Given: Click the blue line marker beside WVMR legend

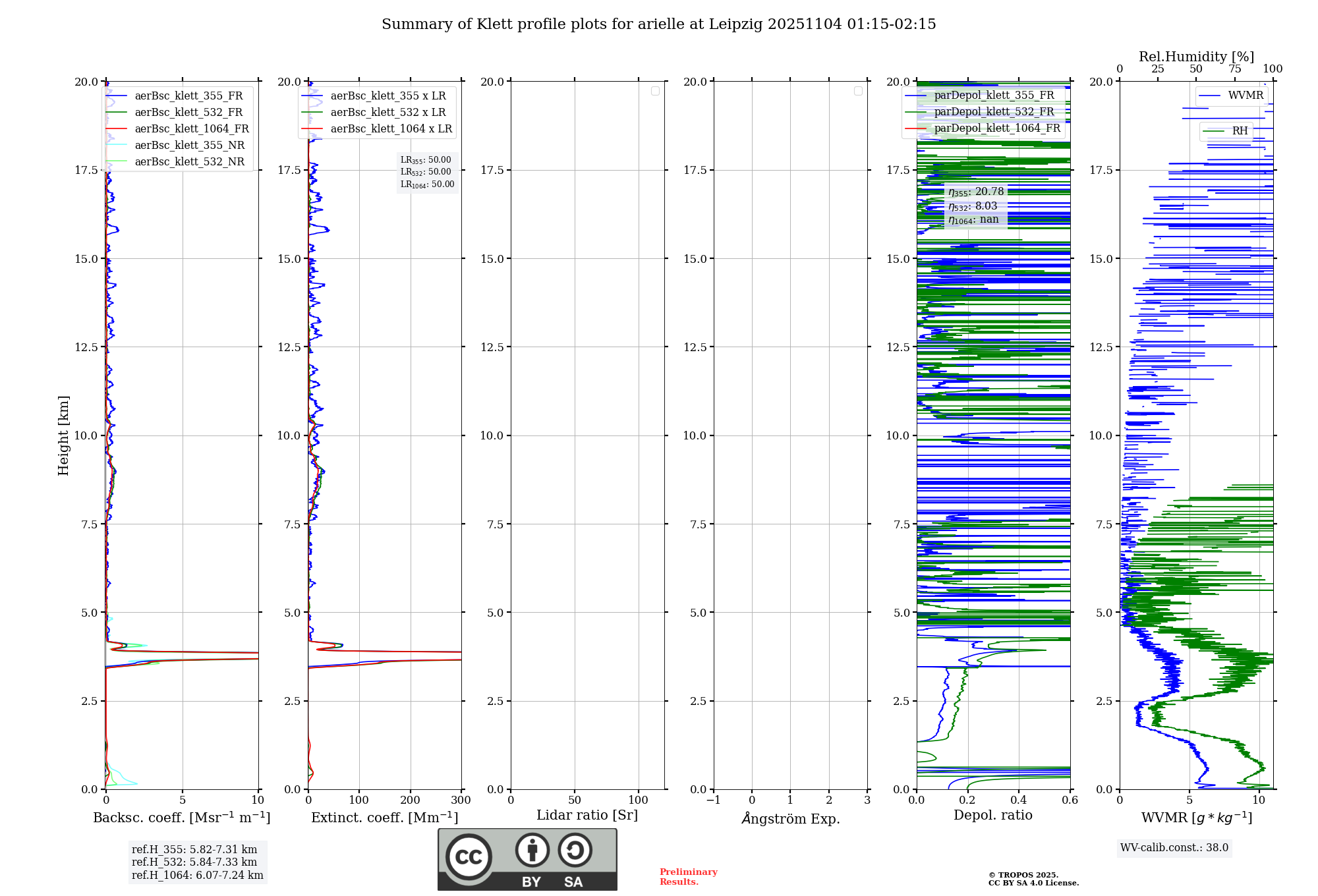Looking at the screenshot, I should tap(1209, 96).
